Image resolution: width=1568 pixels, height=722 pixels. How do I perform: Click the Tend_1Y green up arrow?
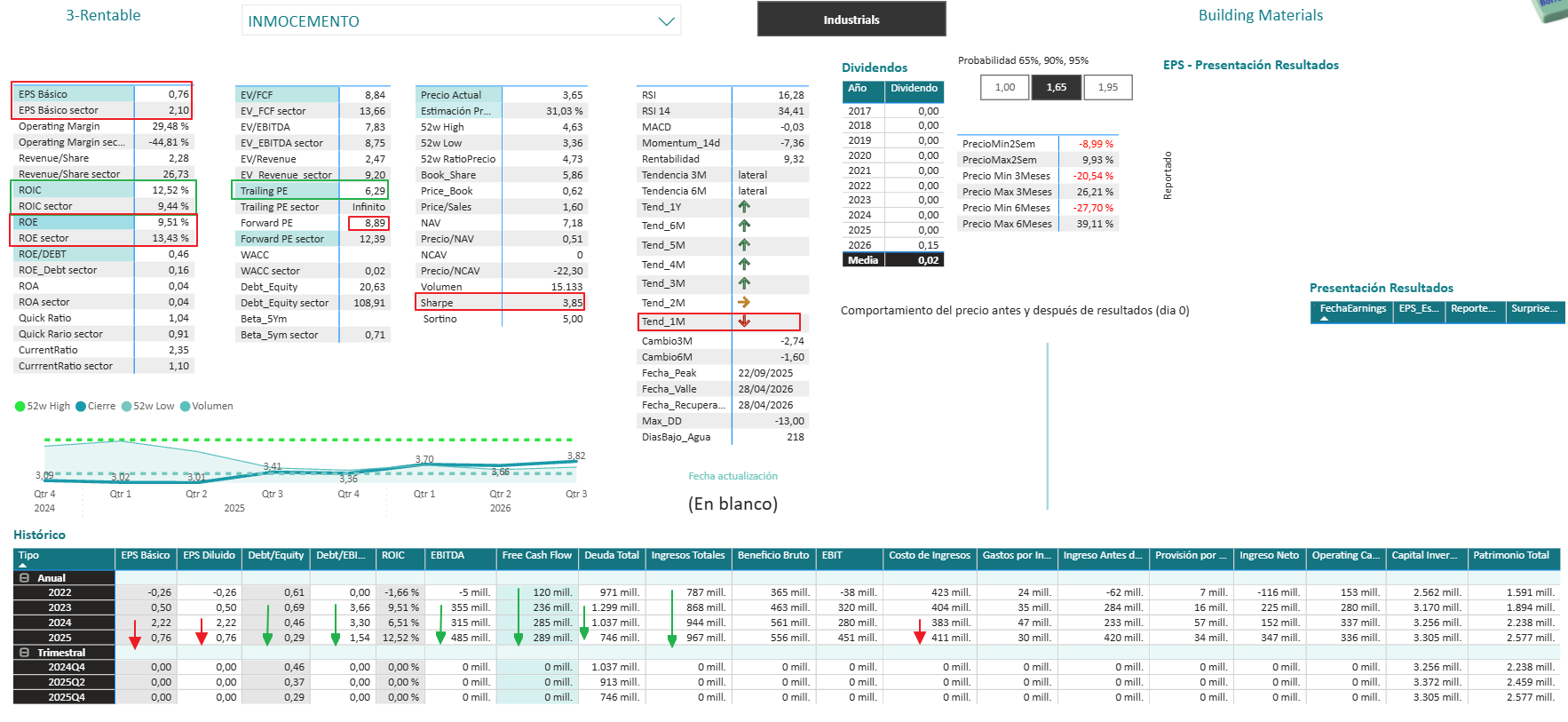pos(744,206)
